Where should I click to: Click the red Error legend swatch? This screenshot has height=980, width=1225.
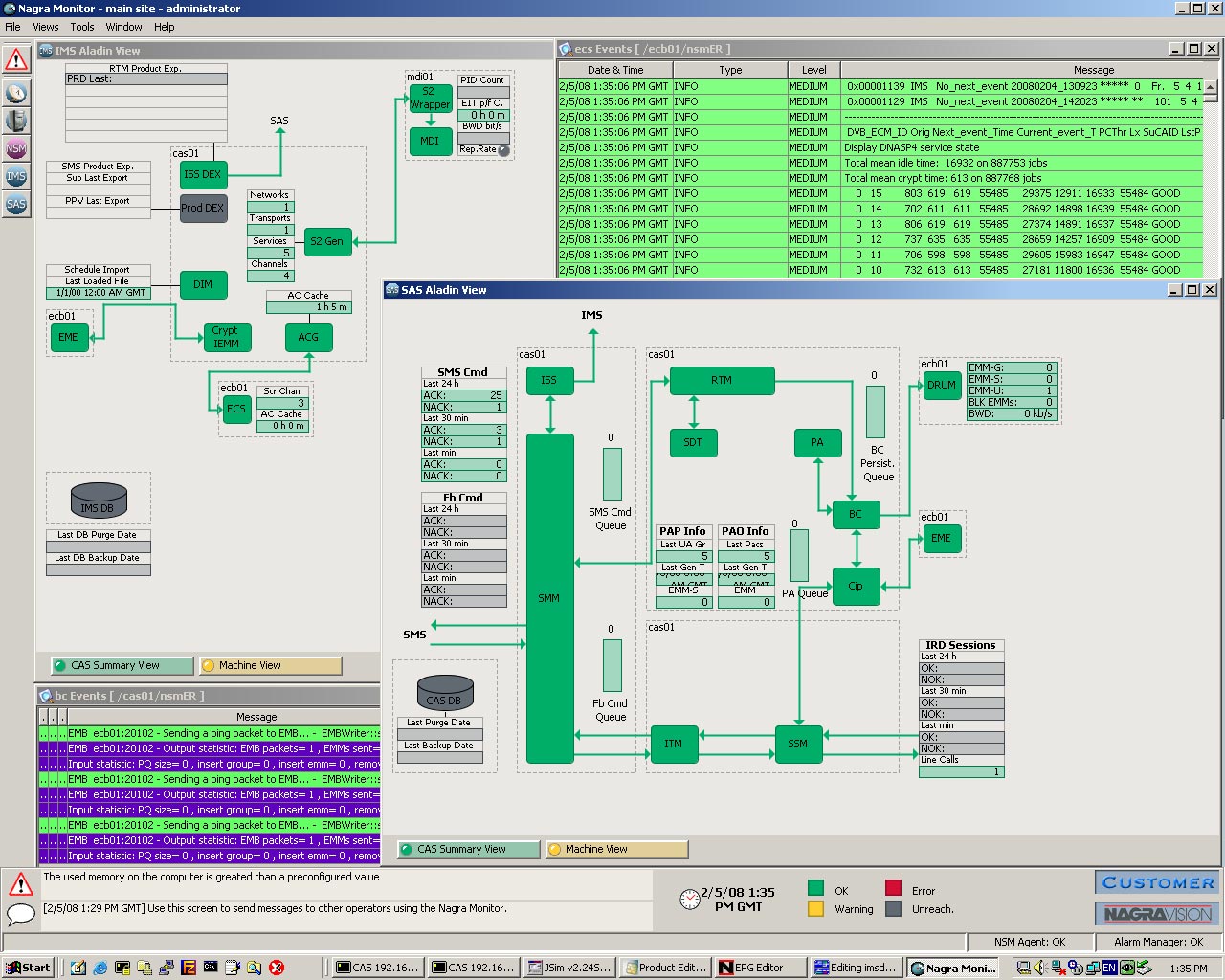[x=893, y=888]
